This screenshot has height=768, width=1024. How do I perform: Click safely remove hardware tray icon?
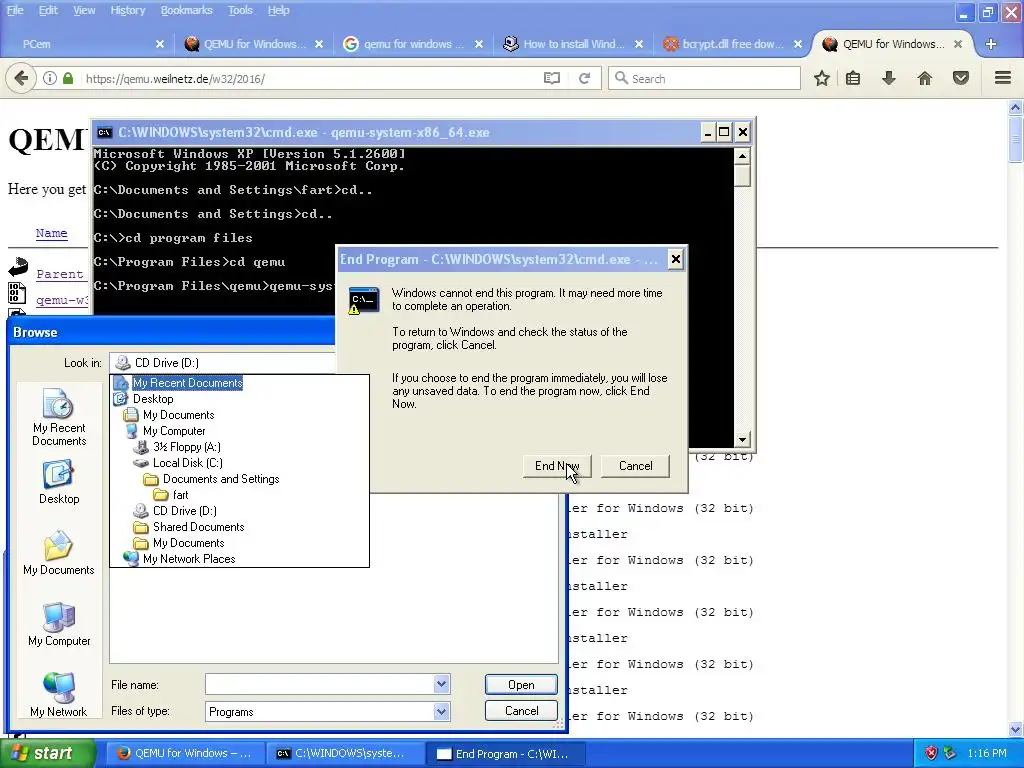point(950,753)
